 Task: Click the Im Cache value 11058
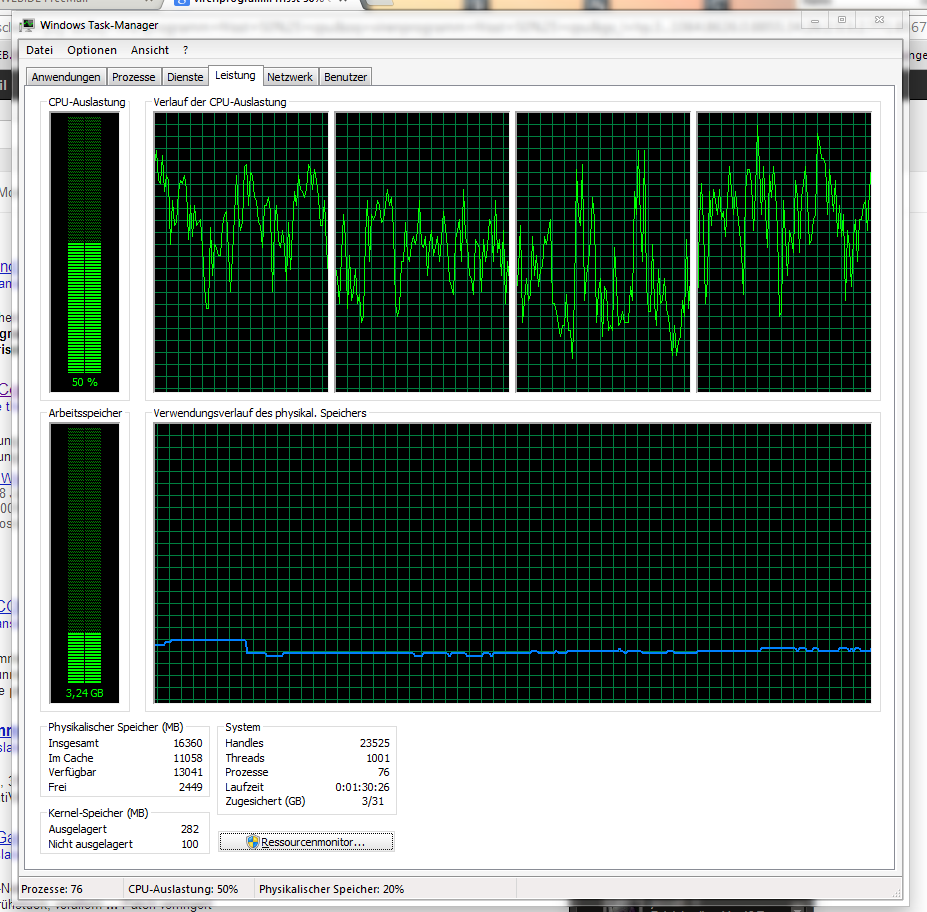(x=187, y=758)
